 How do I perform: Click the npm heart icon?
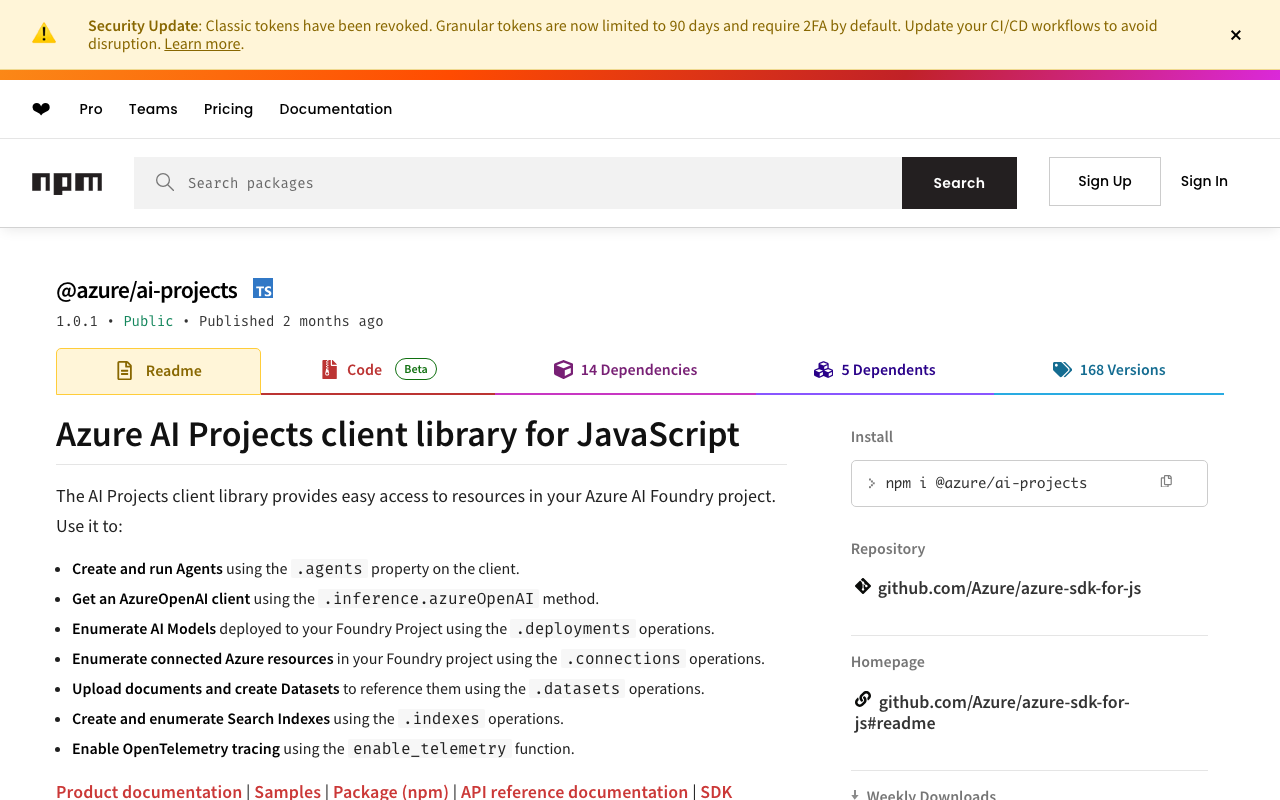[41, 109]
